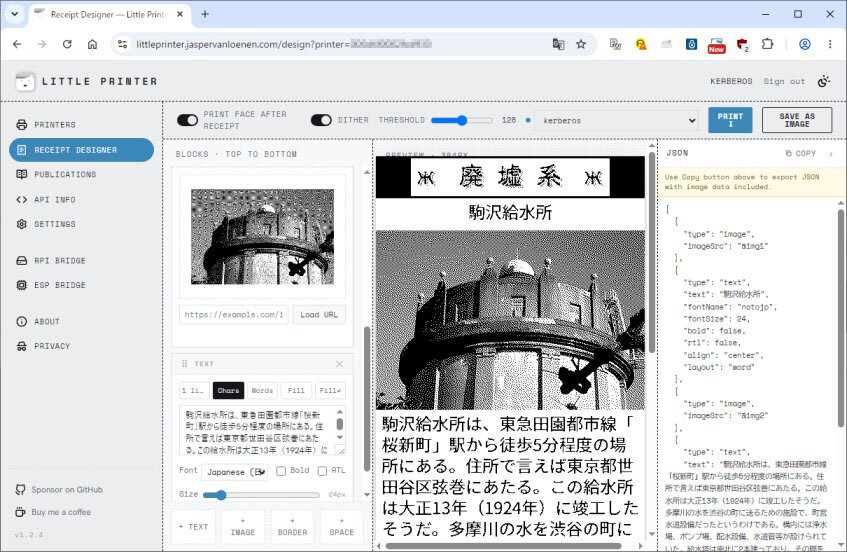Viewport: 847px width, 552px height.
Task: Open Buy me a coffee link
Action: 53,511
